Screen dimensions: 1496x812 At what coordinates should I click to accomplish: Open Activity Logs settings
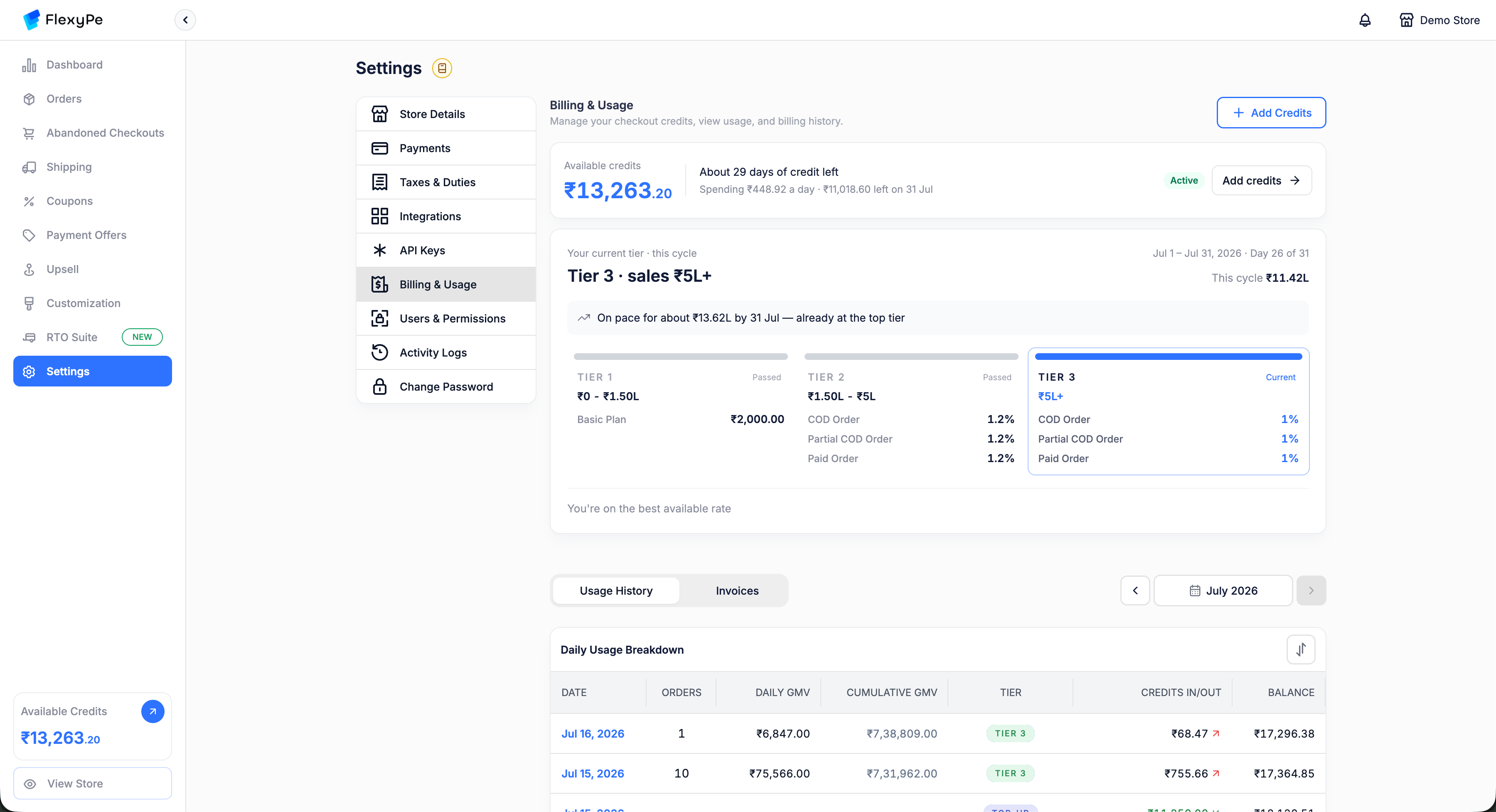point(446,352)
